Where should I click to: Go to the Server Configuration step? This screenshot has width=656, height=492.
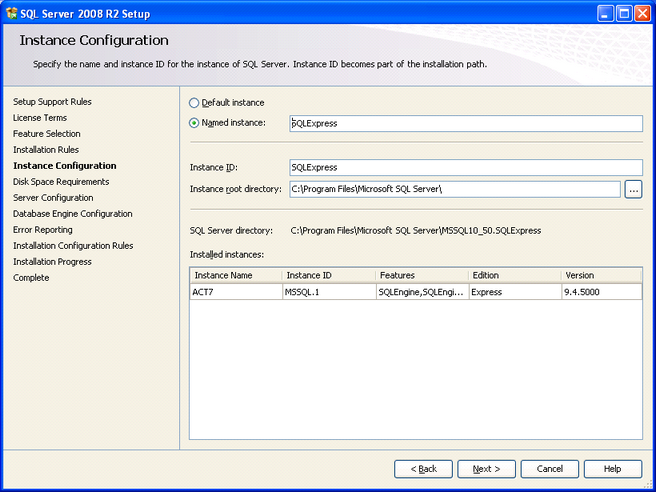[x=53, y=198]
